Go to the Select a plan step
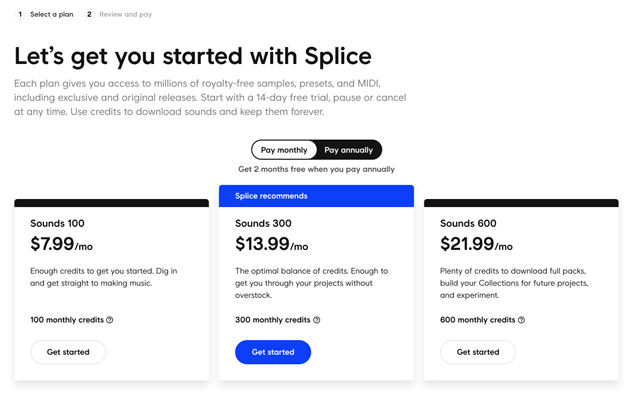640x393 pixels. click(52, 14)
